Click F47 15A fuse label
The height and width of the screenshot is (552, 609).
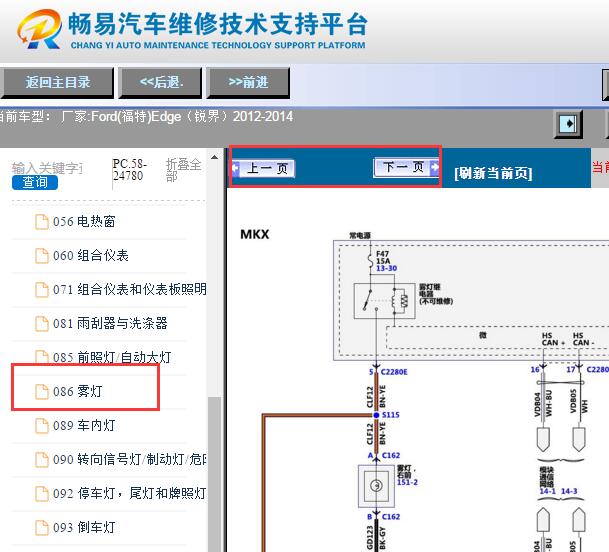tap(383, 257)
